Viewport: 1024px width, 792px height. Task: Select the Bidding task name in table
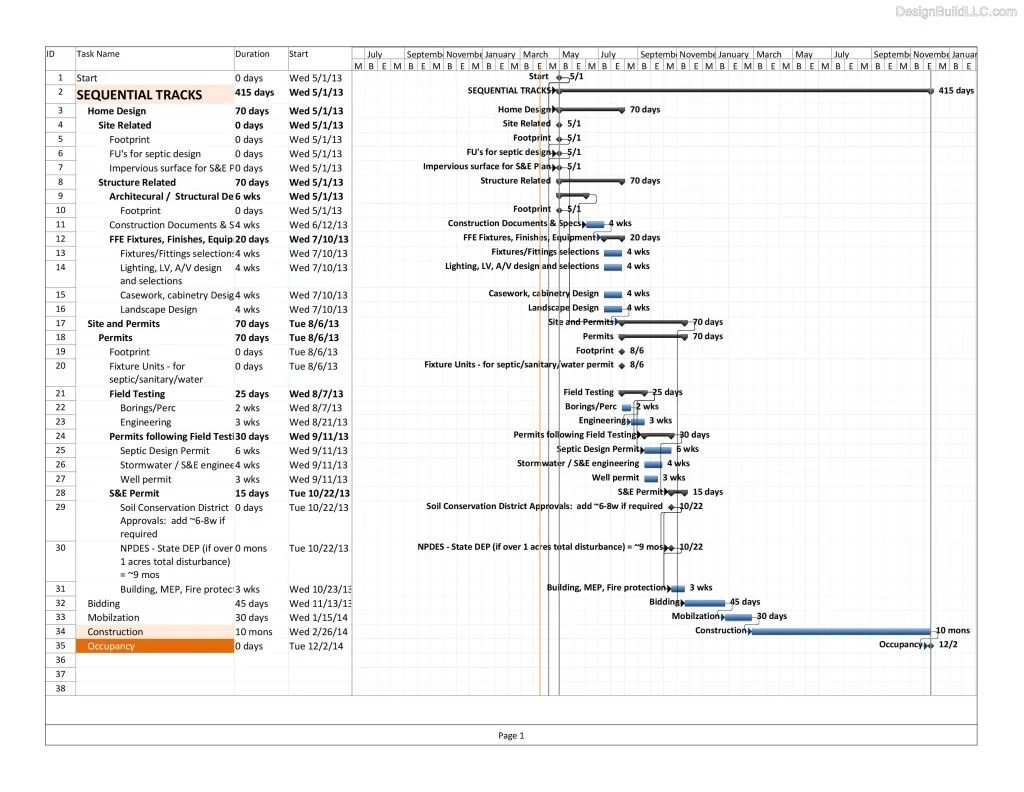(x=104, y=603)
